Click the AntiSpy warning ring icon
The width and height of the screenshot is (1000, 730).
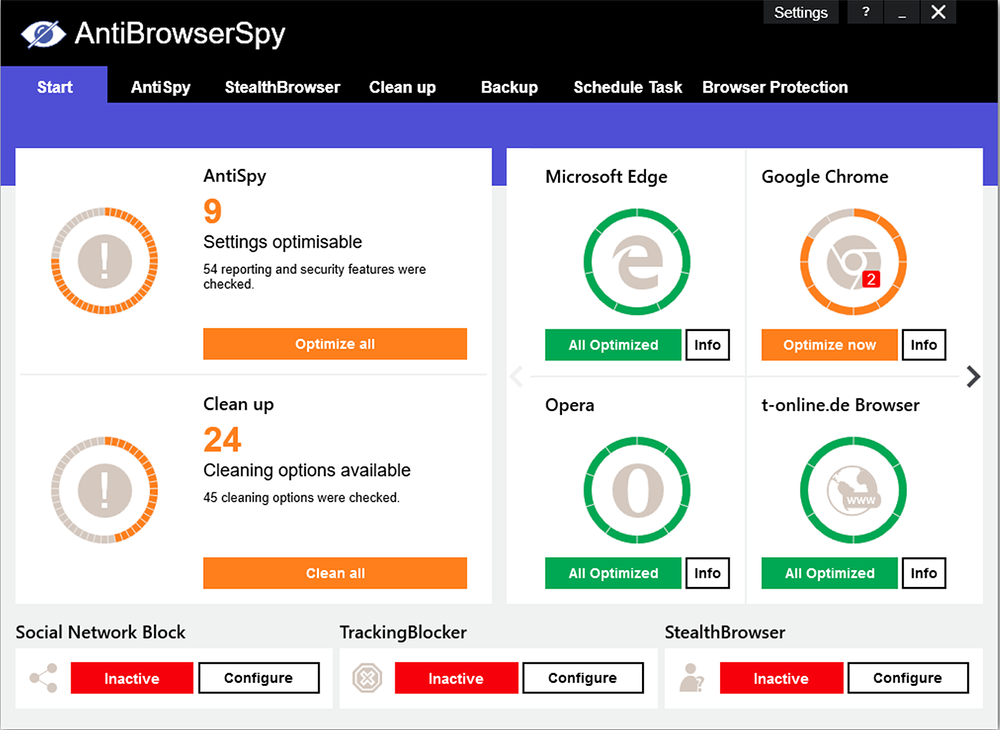click(104, 261)
